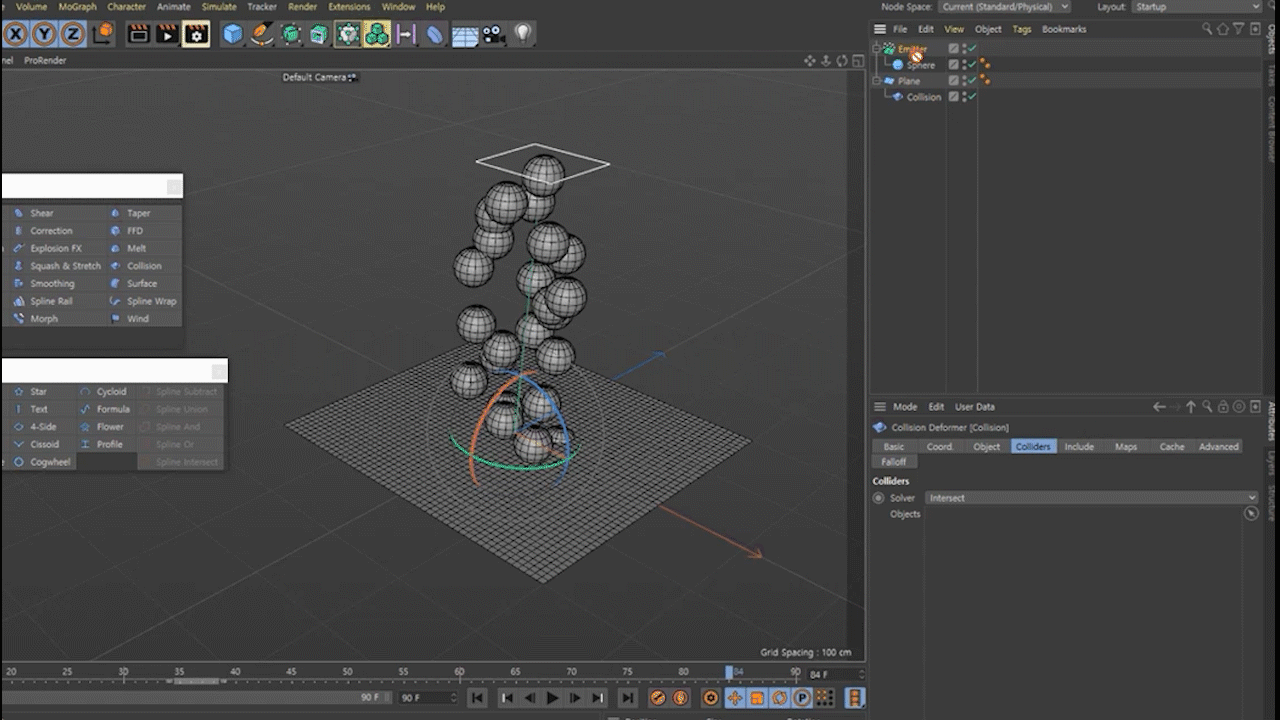This screenshot has height=720, width=1280.
Task: Toggle Z axis lock
Action: tap(72, 35)
